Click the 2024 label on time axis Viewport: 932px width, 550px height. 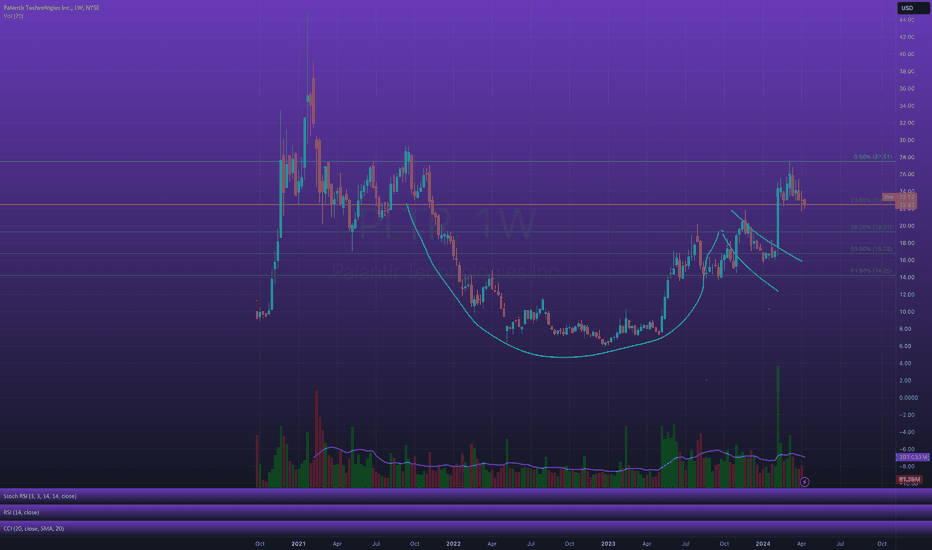(x=763, y=543)
